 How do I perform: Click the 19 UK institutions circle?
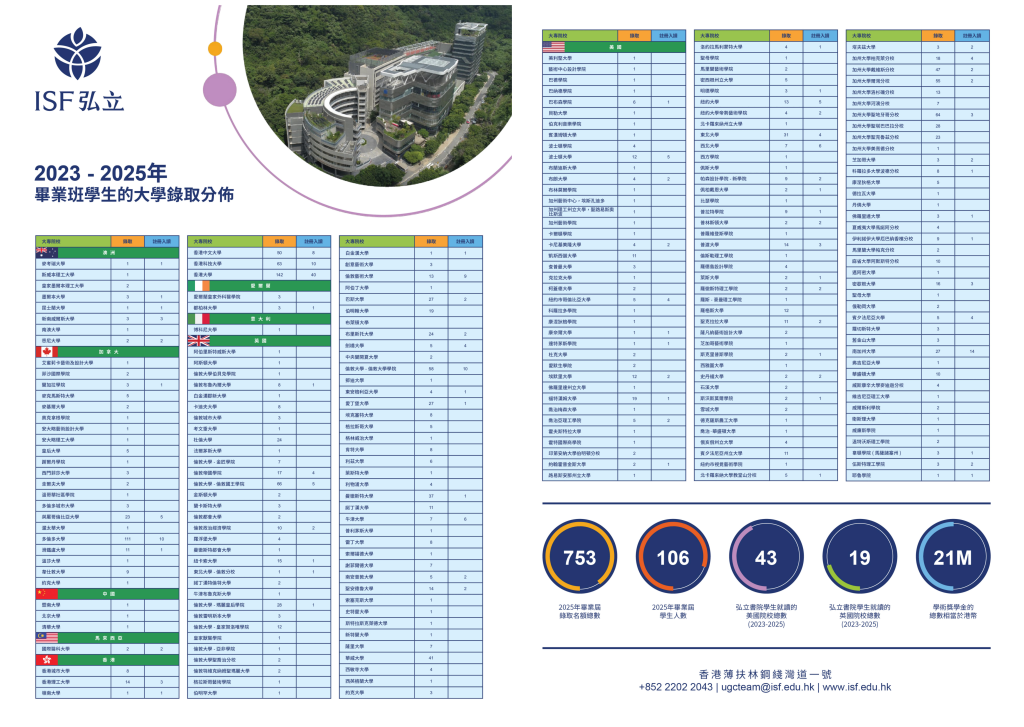coord(859,557)
